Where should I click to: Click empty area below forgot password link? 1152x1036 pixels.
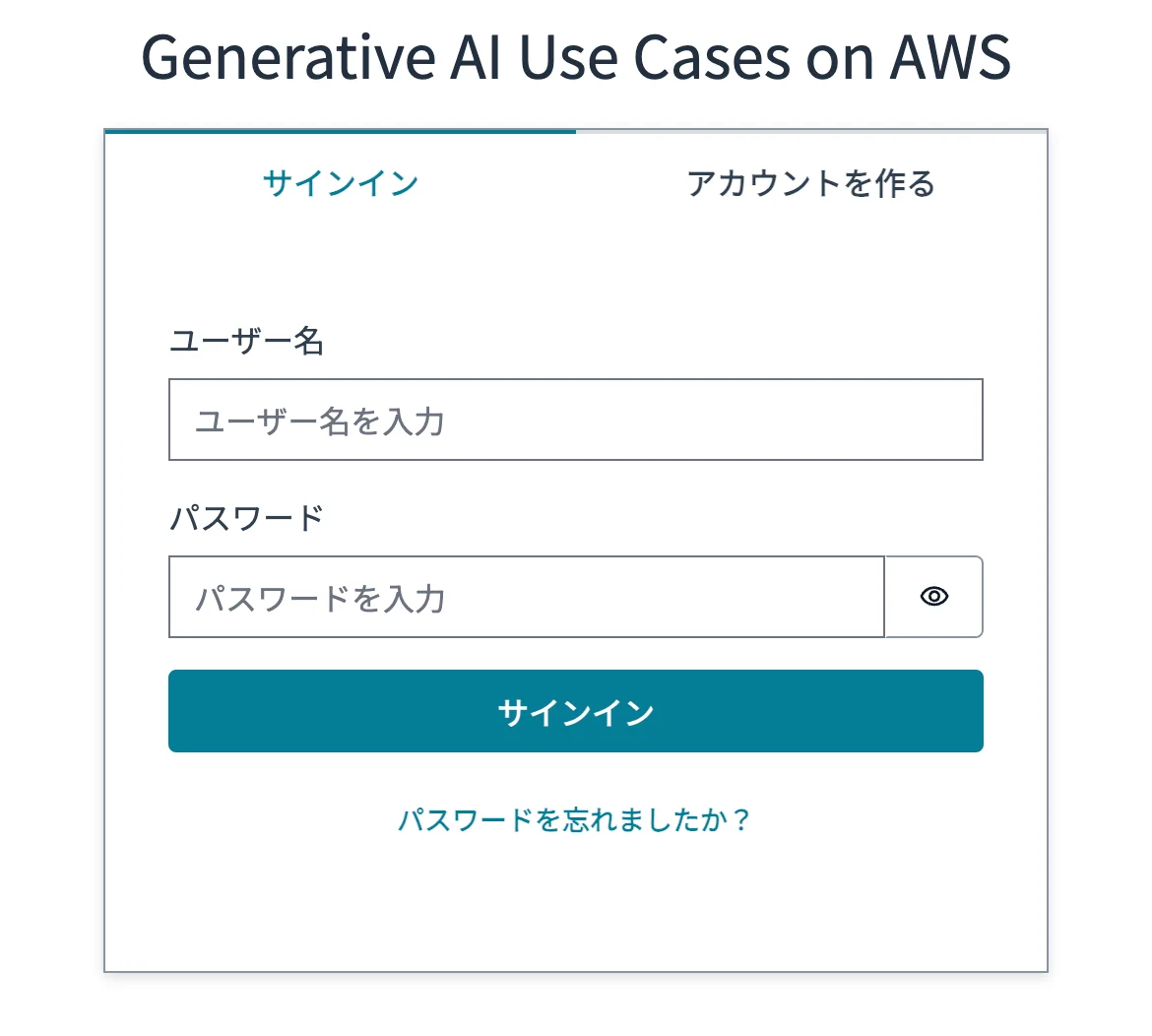(x=575, y=904)
